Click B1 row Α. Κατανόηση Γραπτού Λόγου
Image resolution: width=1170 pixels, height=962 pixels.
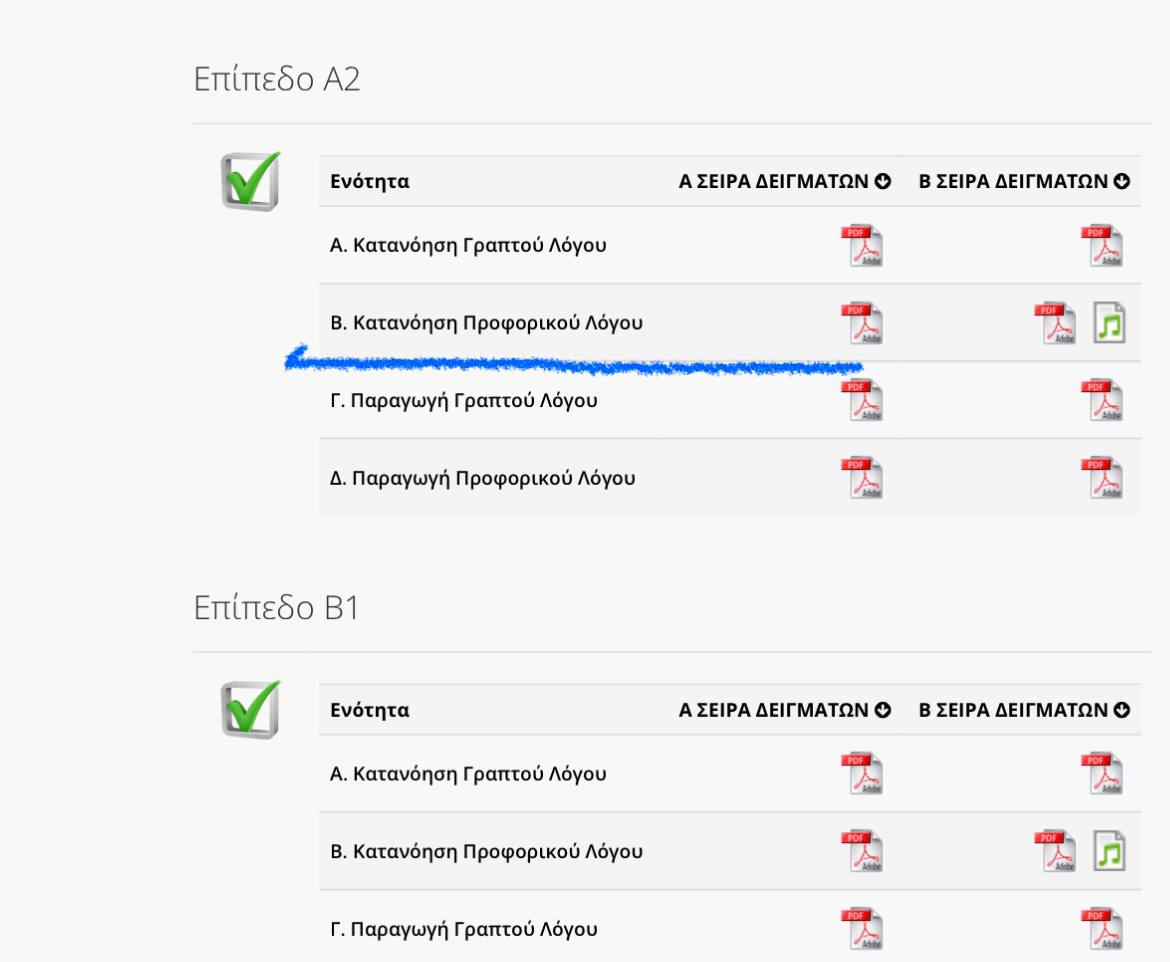pyautogui.click(x=468, y=774)
